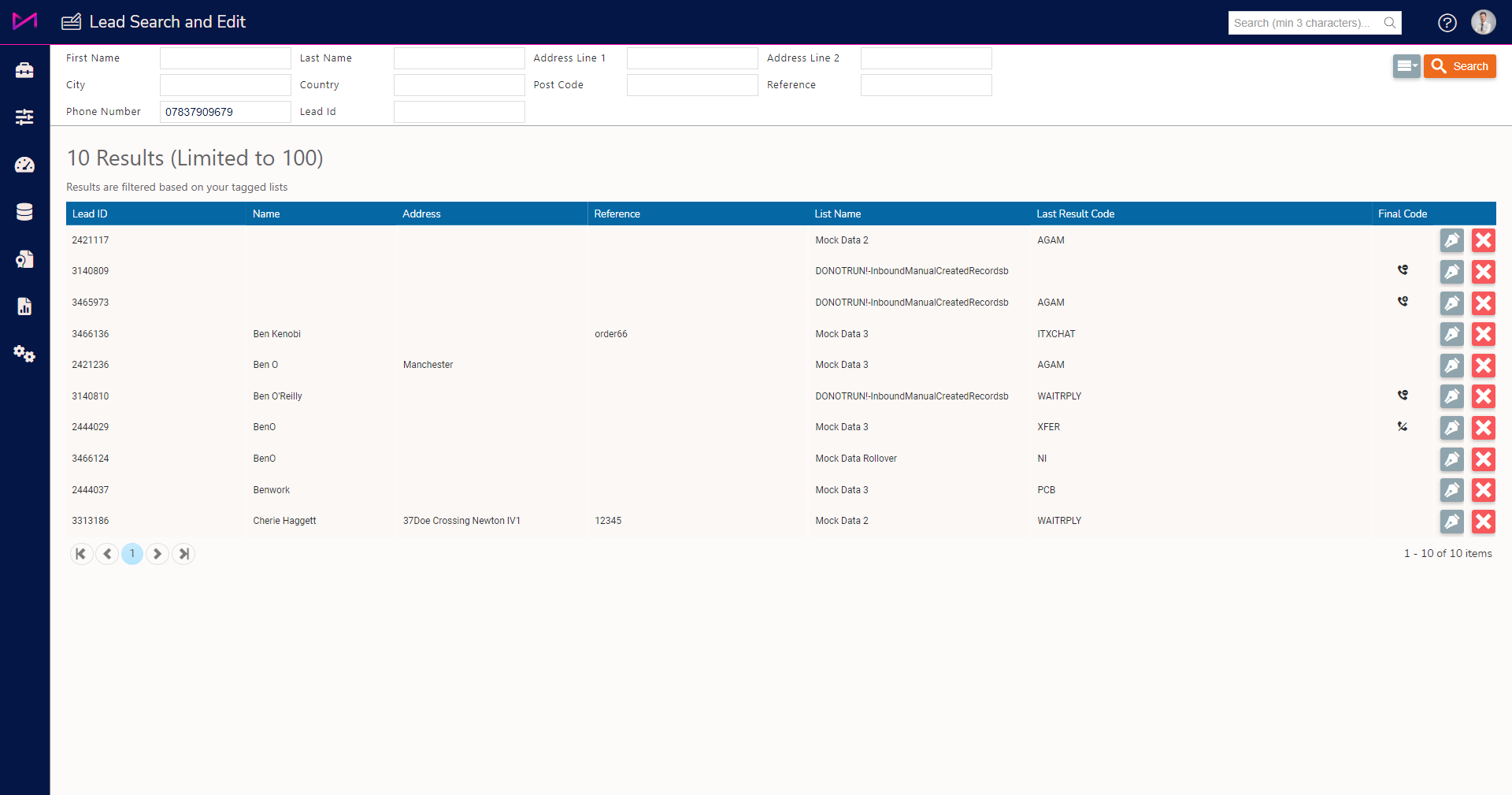The image size is (1512, 795).
Task: Click the orange Search button
Action: point(1460,66)
